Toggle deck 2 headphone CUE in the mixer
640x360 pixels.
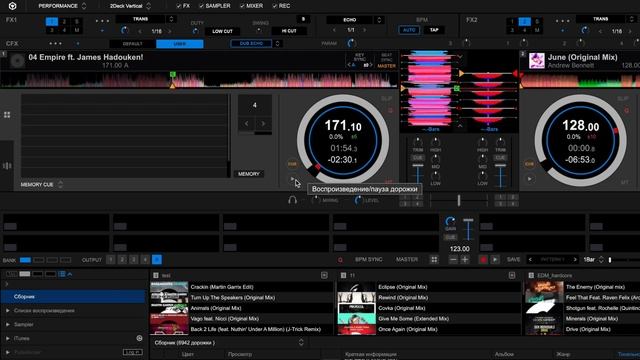pos(500,158)
